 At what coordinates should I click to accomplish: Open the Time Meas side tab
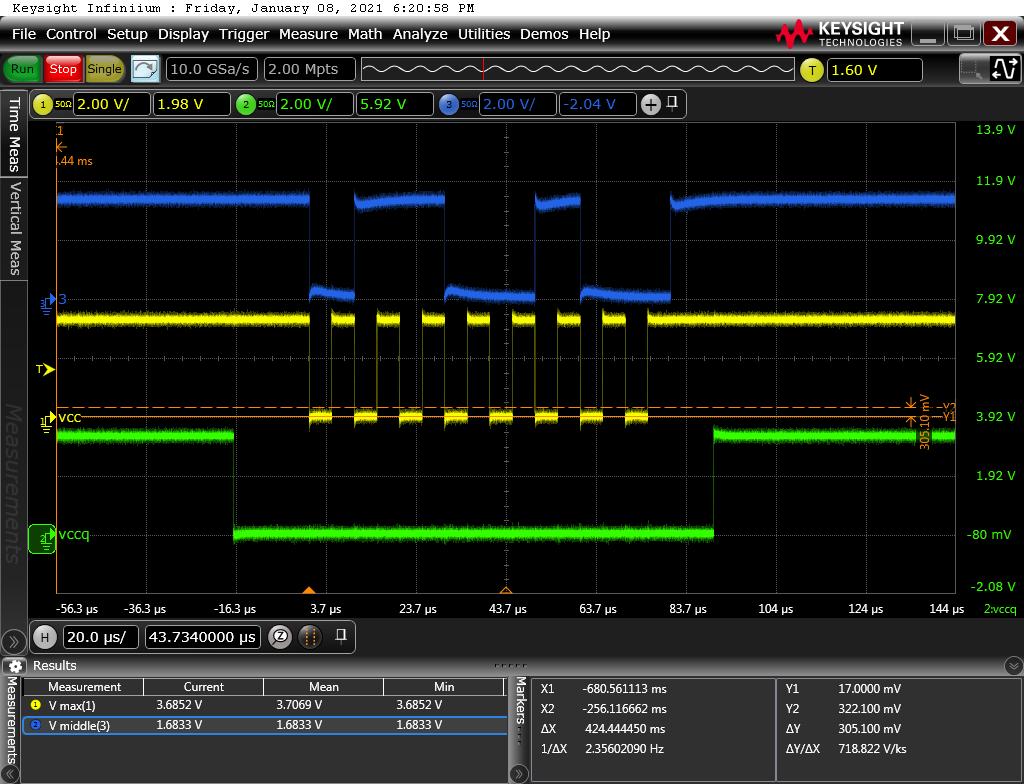click(14, 134)
